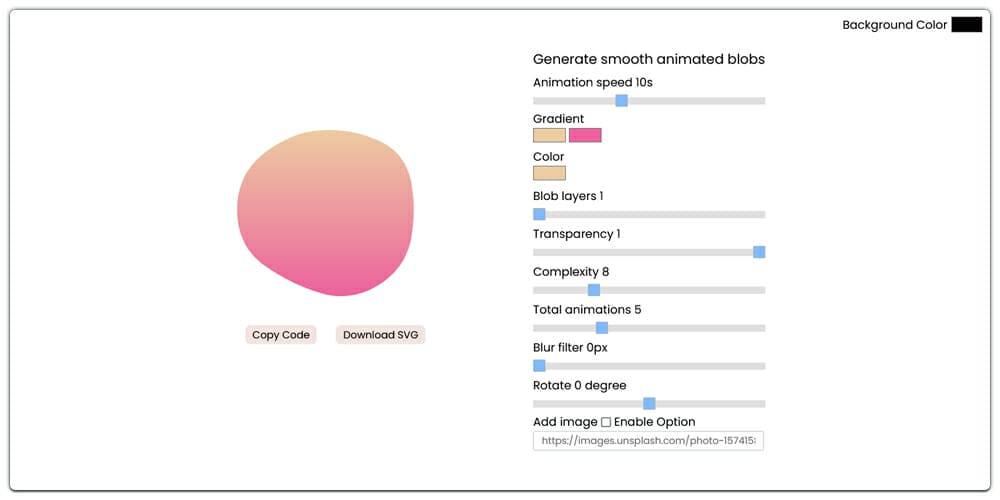Click the Transparency slider handle
Screen dimensions: 1000x500
(x=759, y=252)
